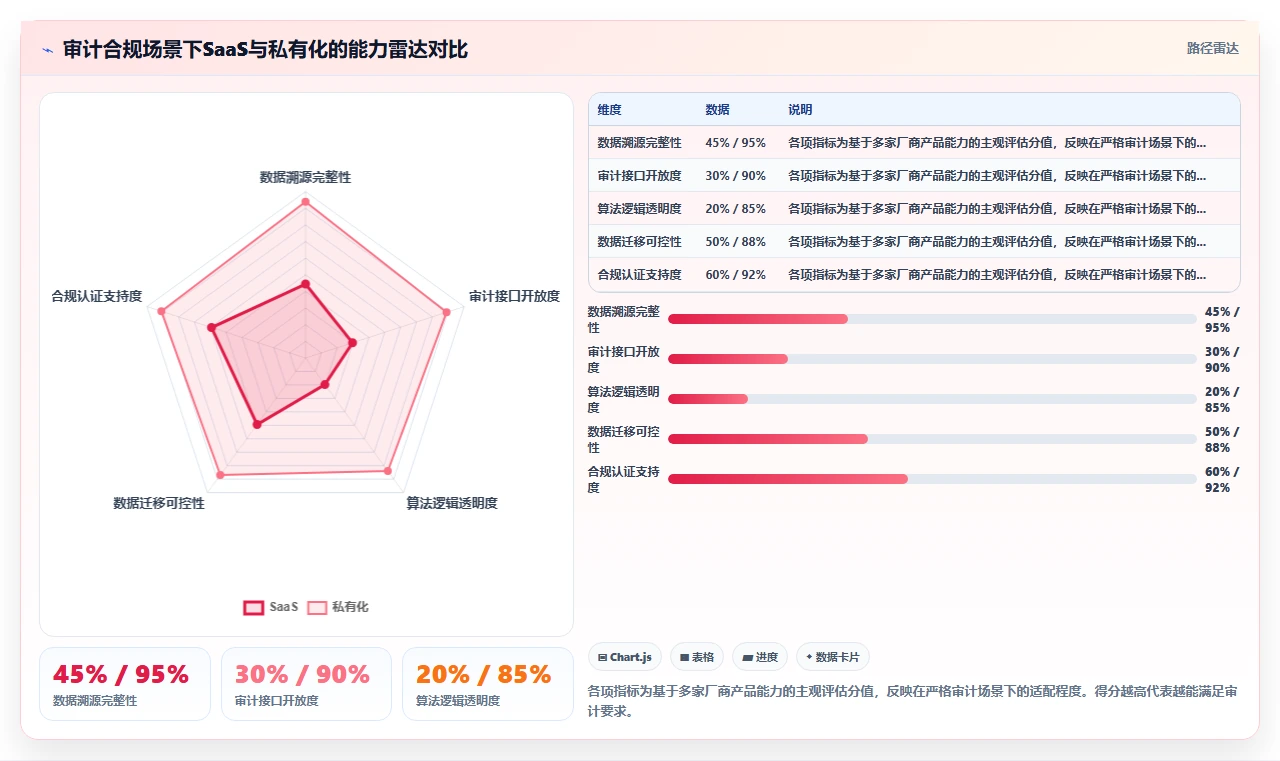Click the 私有化 data point at radar top vertex
The width and height of the screenshot is (1280, 761).
(305, 202)
